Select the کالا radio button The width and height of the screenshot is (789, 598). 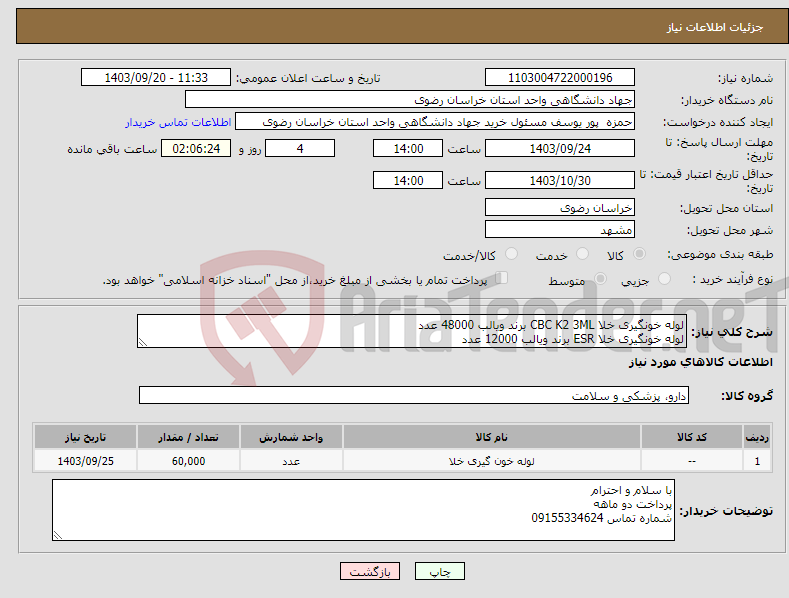click(x=640, y=254)
